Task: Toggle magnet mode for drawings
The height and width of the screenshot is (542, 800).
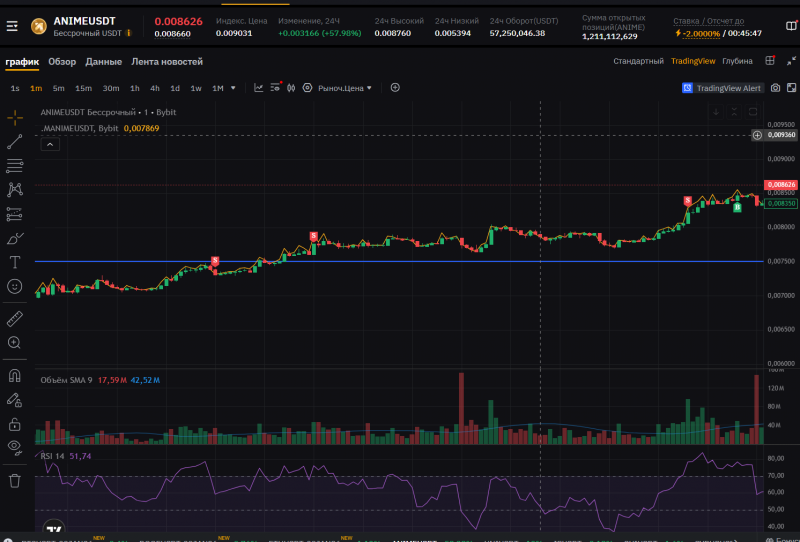Action: [15, 376]
